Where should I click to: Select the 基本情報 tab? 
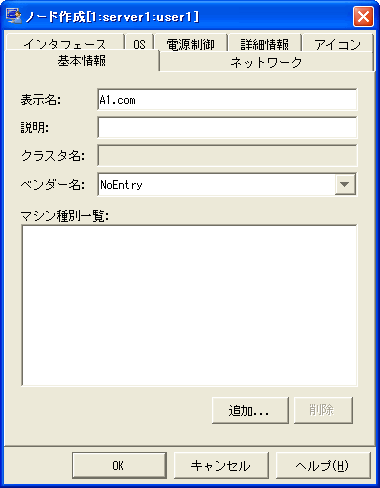click(82, 61)
